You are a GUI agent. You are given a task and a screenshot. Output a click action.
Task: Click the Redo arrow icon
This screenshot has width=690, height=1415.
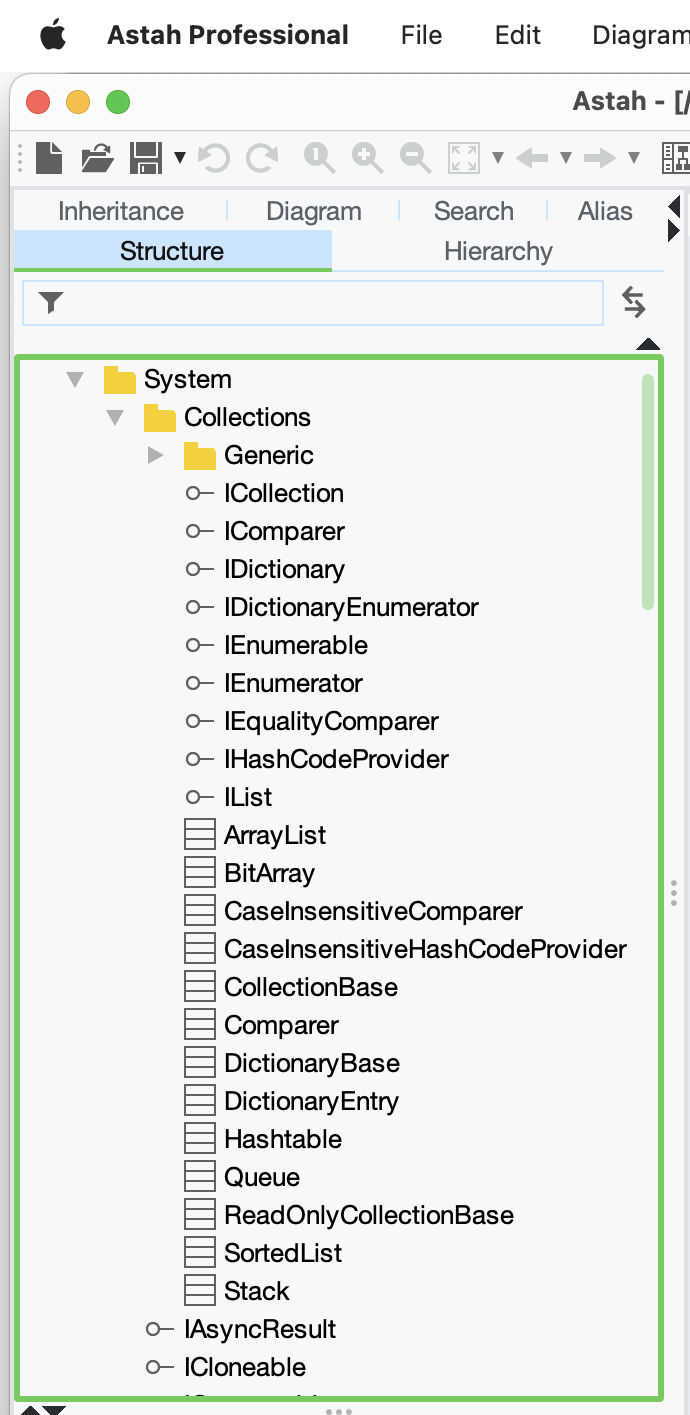tap(262, 158)
